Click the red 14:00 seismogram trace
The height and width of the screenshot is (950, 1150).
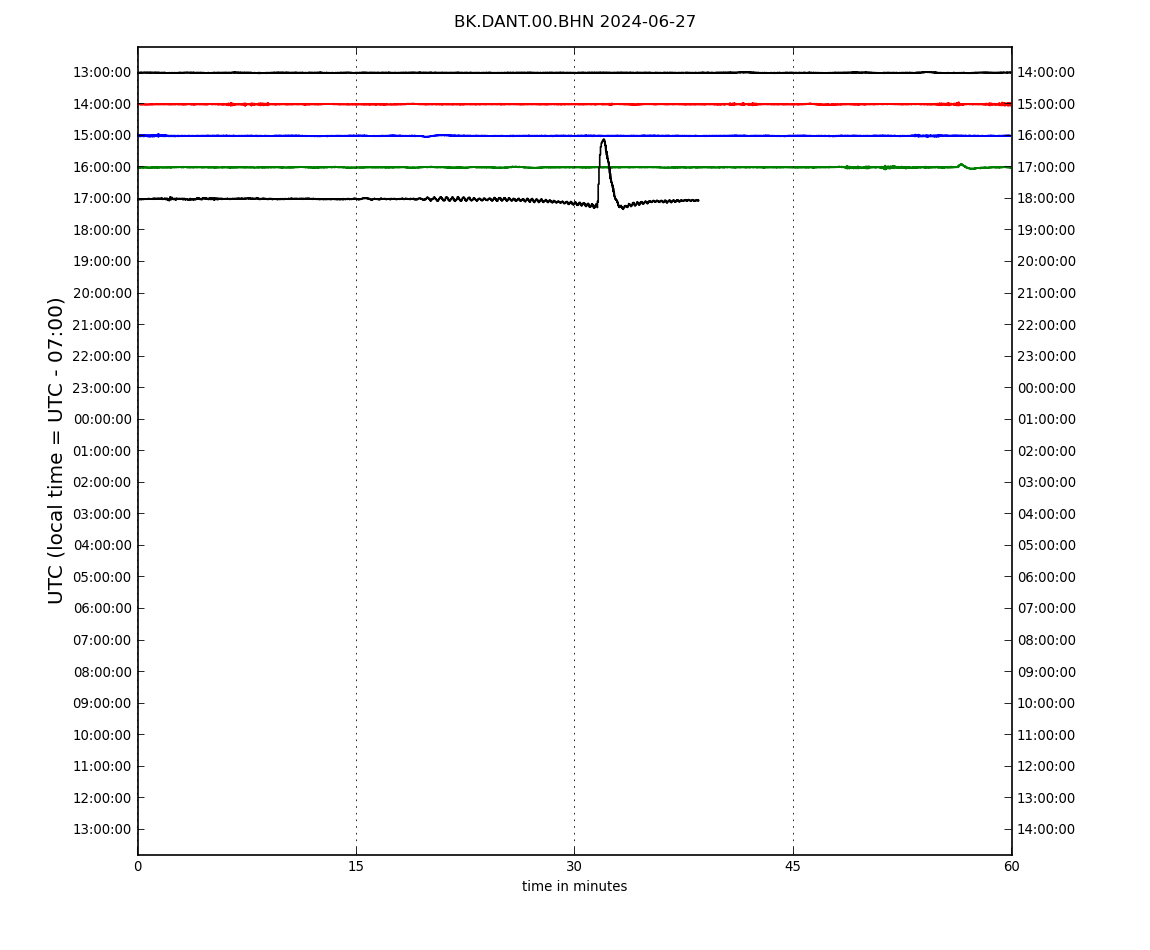coord(574,104)
